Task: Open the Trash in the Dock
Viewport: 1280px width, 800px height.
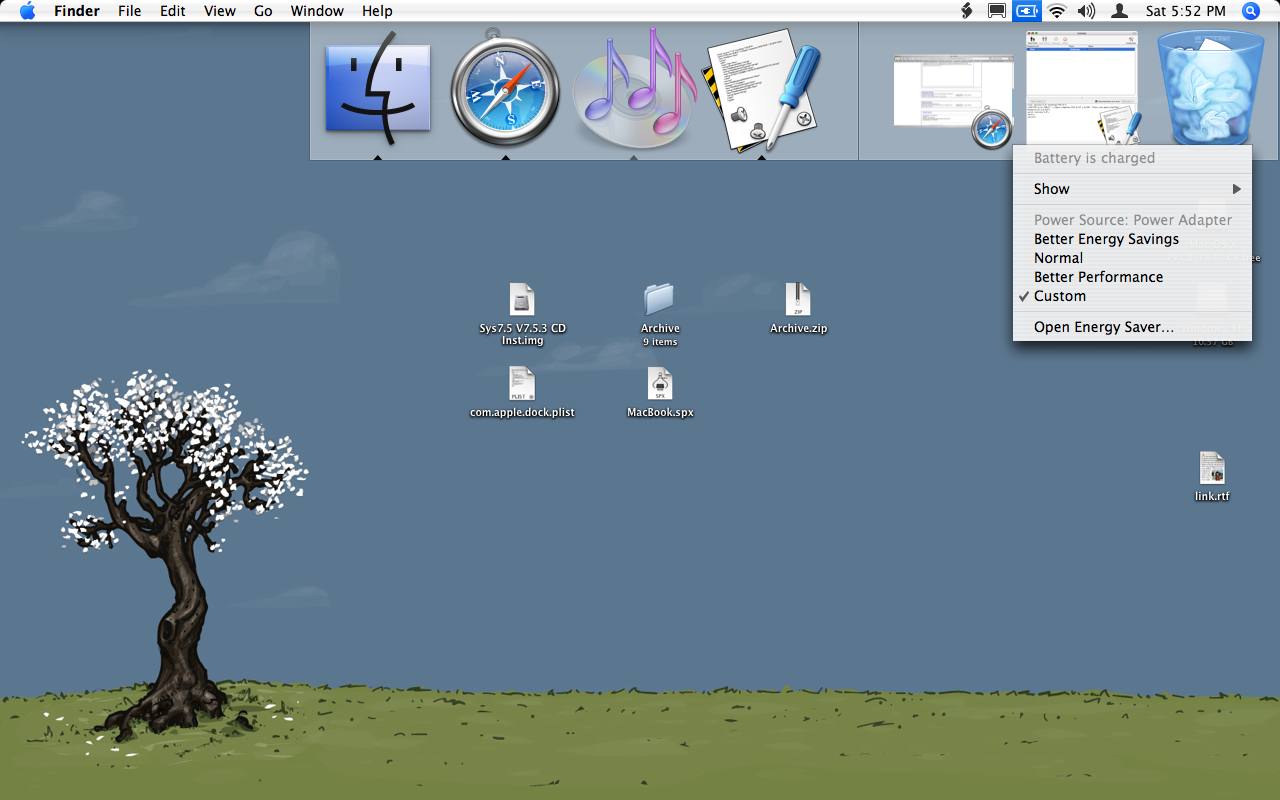Action: pyautogui.click(x=1210, y=90)
